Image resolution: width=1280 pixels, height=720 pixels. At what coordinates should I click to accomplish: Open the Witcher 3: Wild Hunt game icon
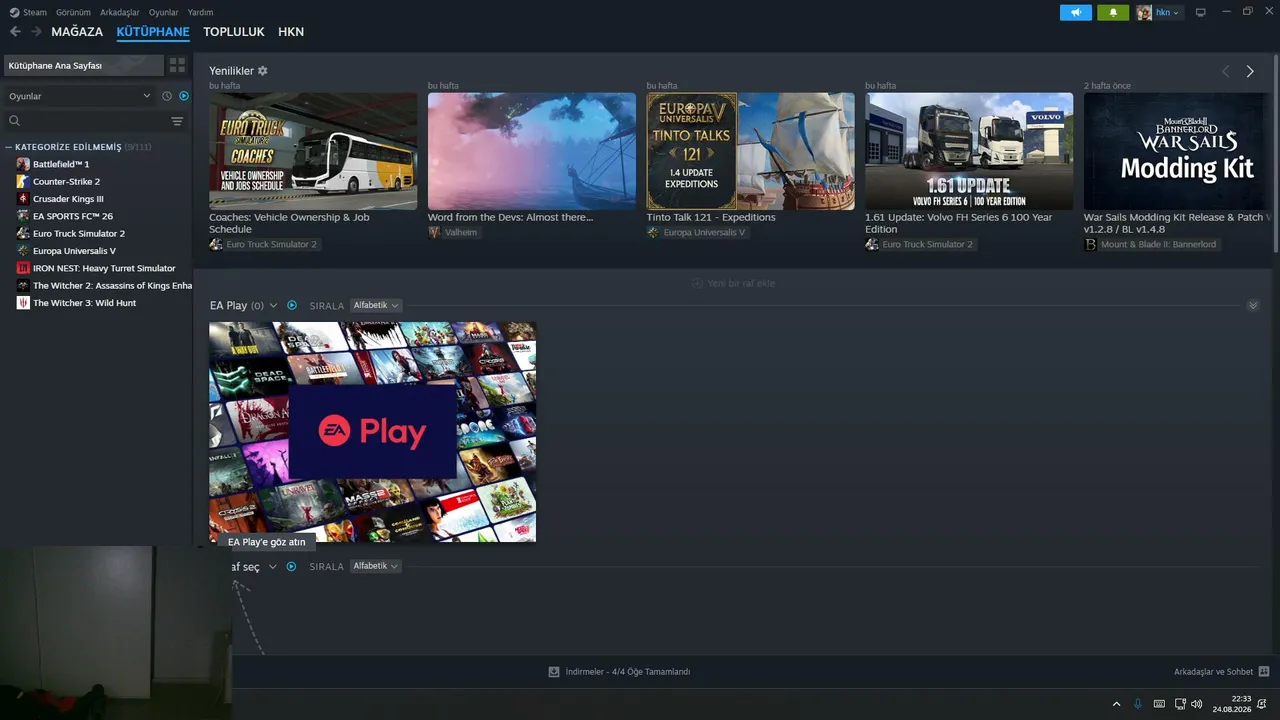click(23, 303)
